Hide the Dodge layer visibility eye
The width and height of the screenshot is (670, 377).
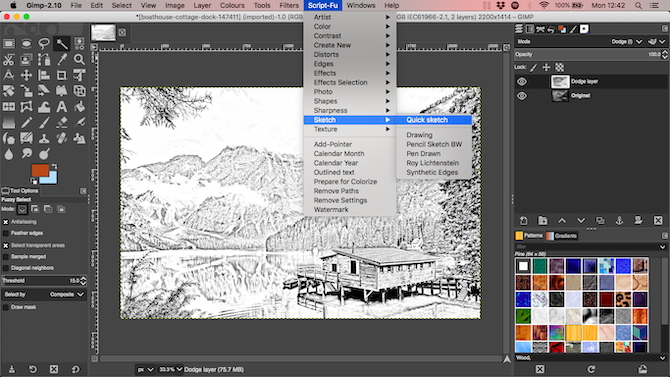coord(522,81)
